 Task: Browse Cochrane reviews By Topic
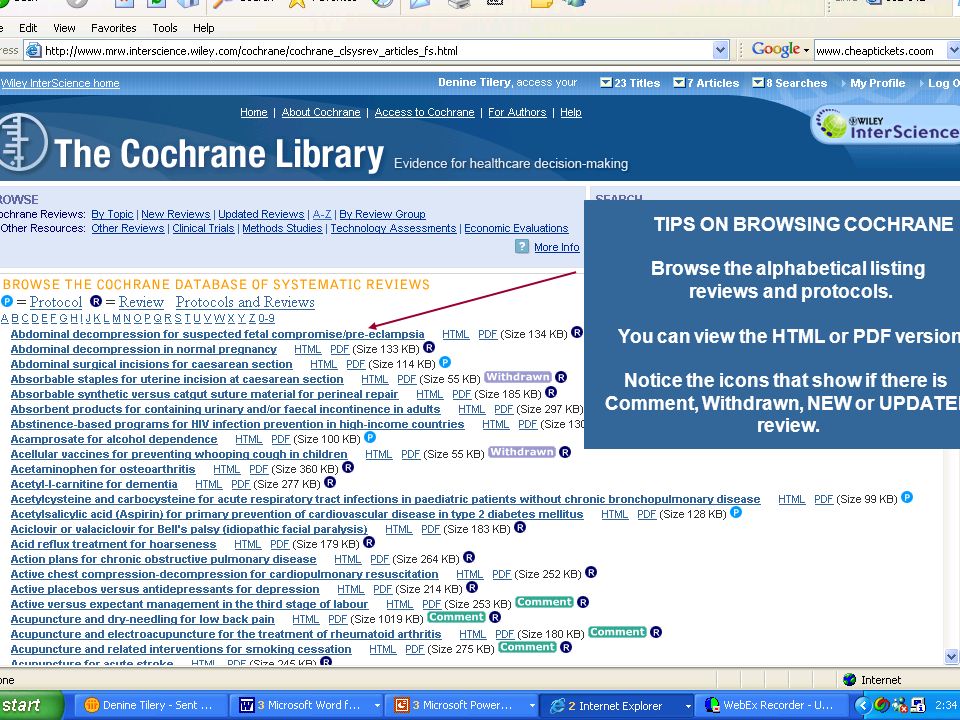[112, 214]
